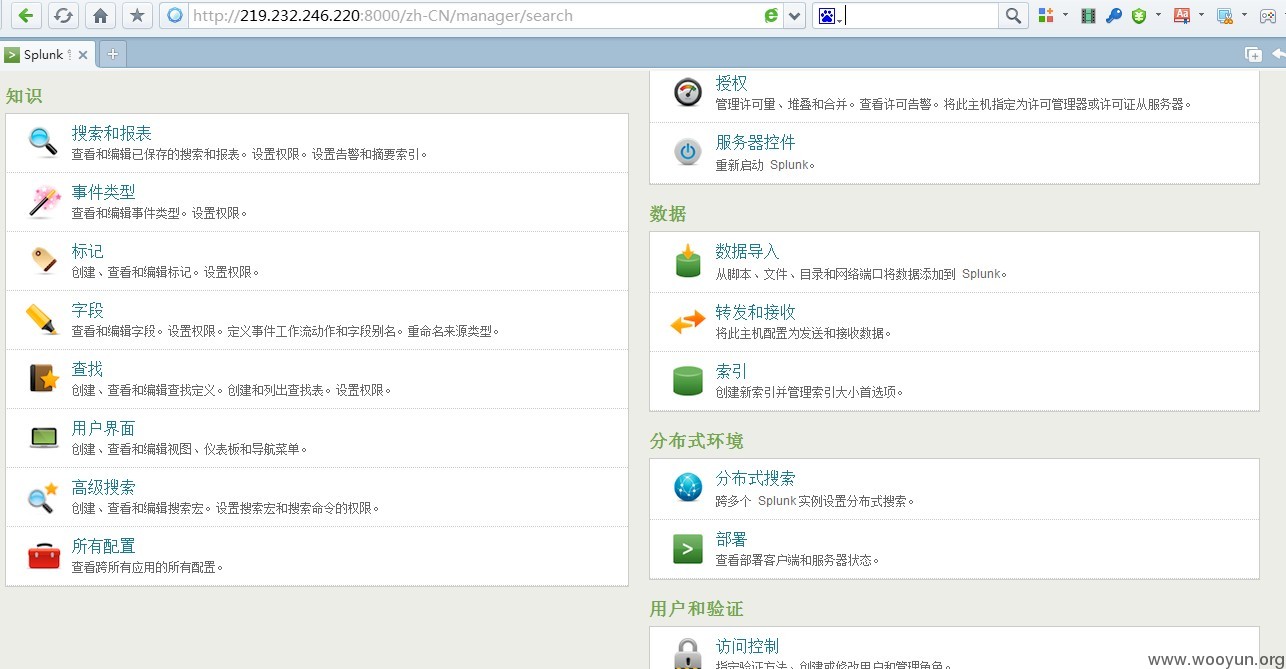This screenshot has width=1286, height=669.
Task: Open a new tab with plus button
Action: (x=112, y=54)
